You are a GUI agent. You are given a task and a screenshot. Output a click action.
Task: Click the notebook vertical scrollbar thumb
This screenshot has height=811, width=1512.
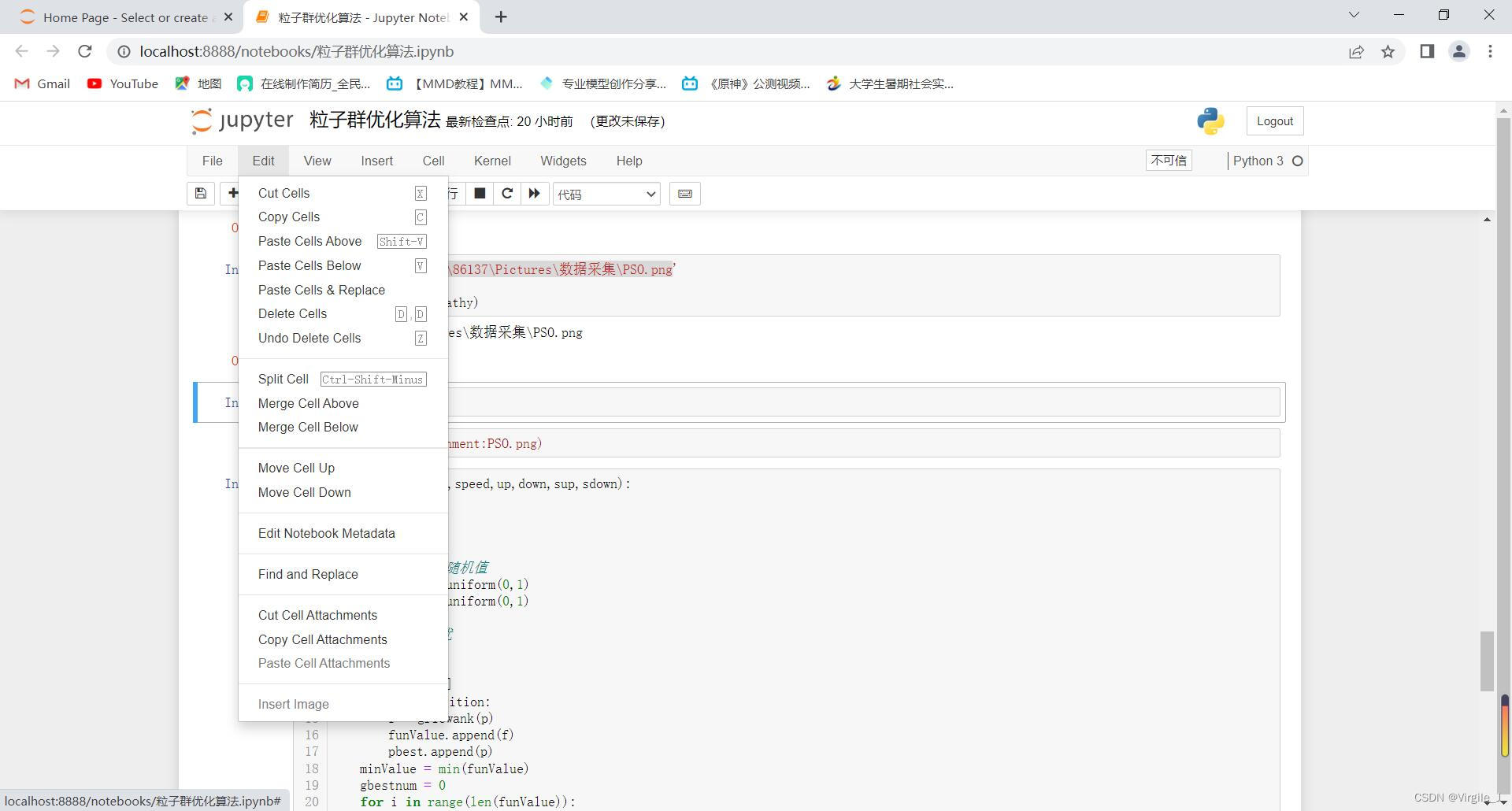pos(1487,661)
